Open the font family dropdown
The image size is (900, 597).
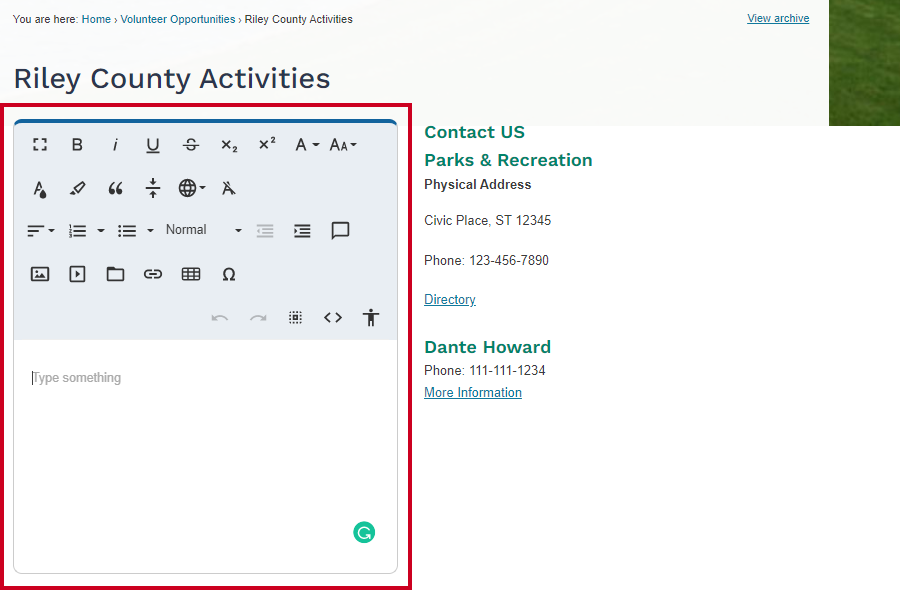(x=307, y=145)
